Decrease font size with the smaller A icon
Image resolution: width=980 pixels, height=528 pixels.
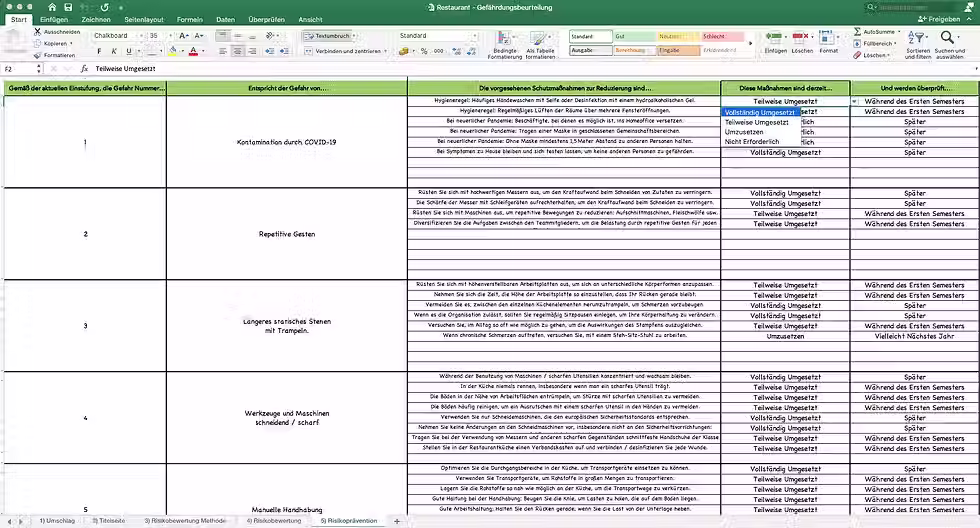[199, 36]
